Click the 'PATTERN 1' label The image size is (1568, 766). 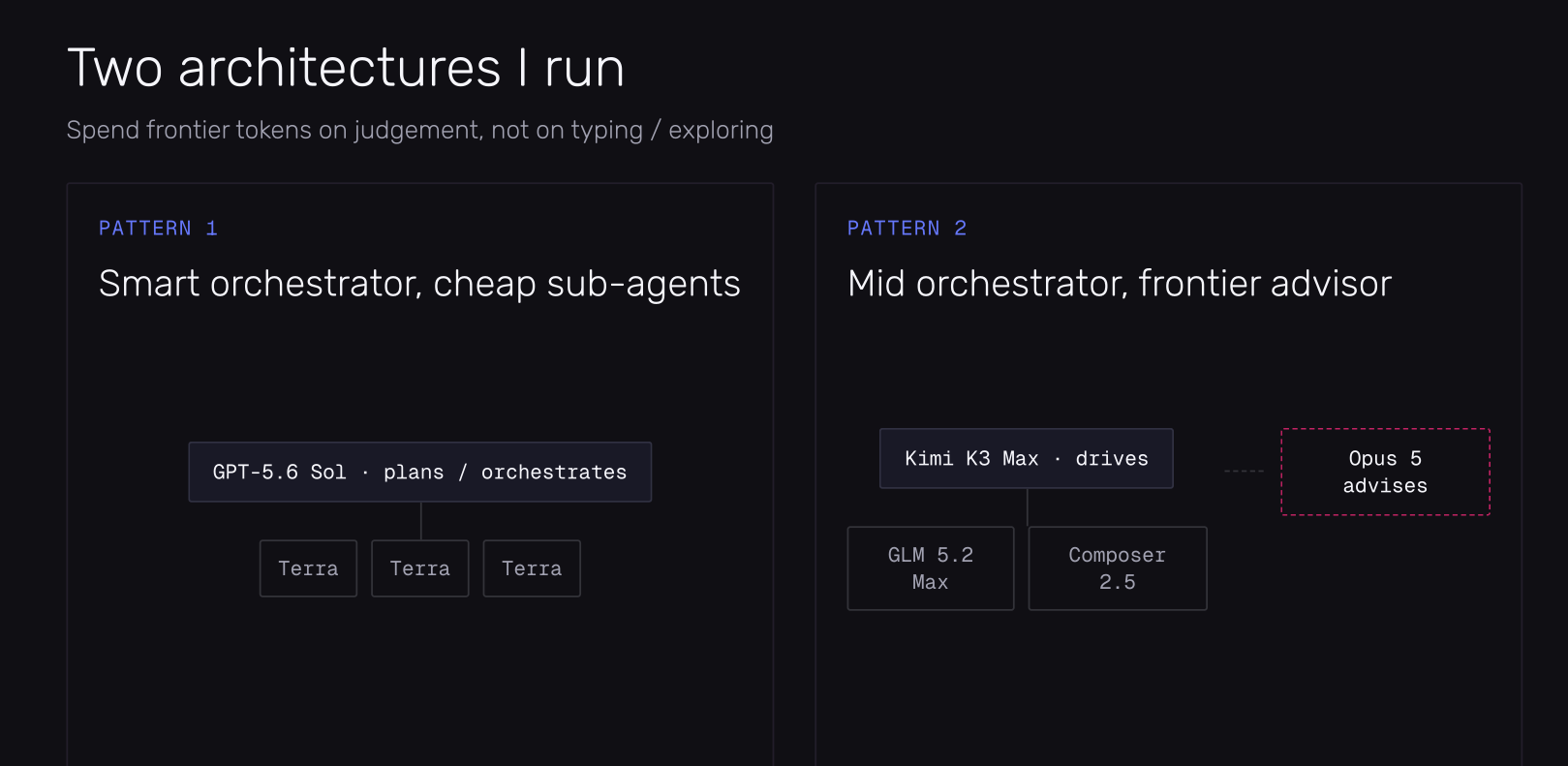click(158, 229)
